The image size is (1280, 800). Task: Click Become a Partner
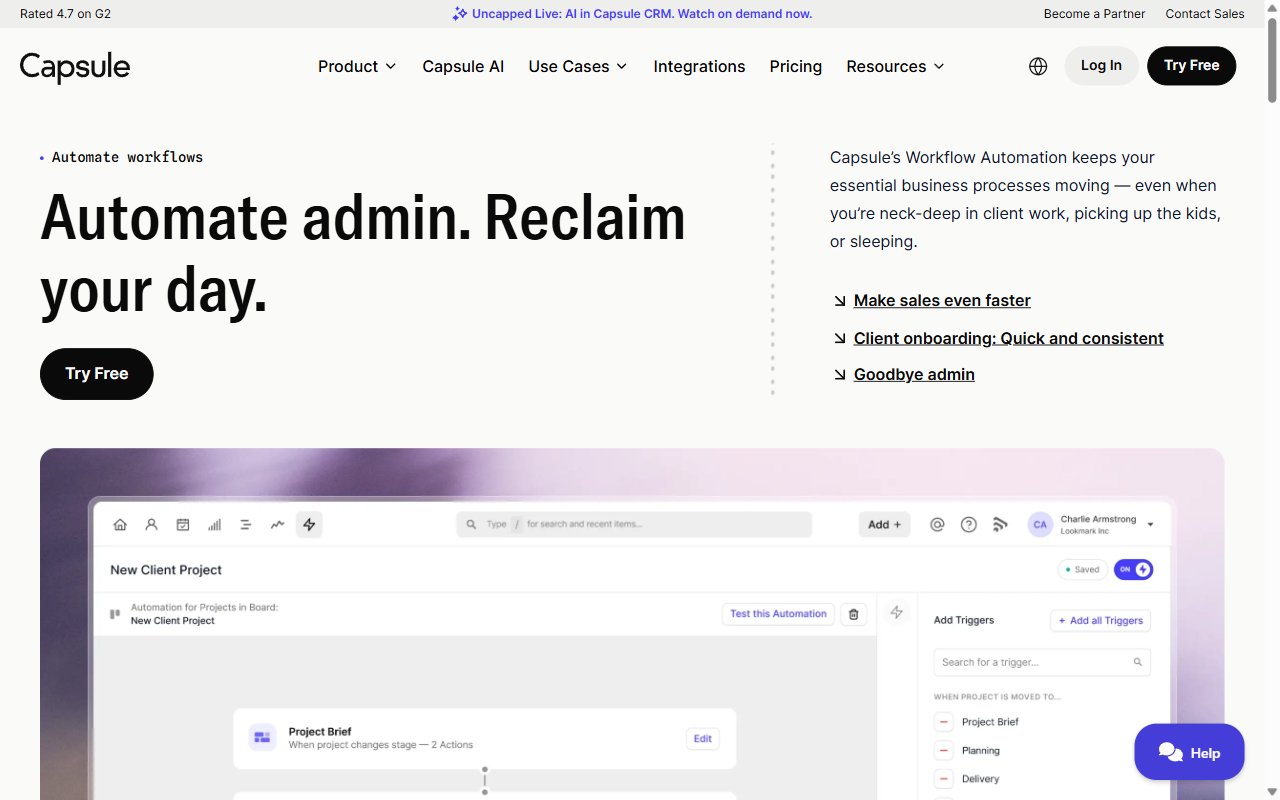pyautogui.click(x=1095, y=14)
